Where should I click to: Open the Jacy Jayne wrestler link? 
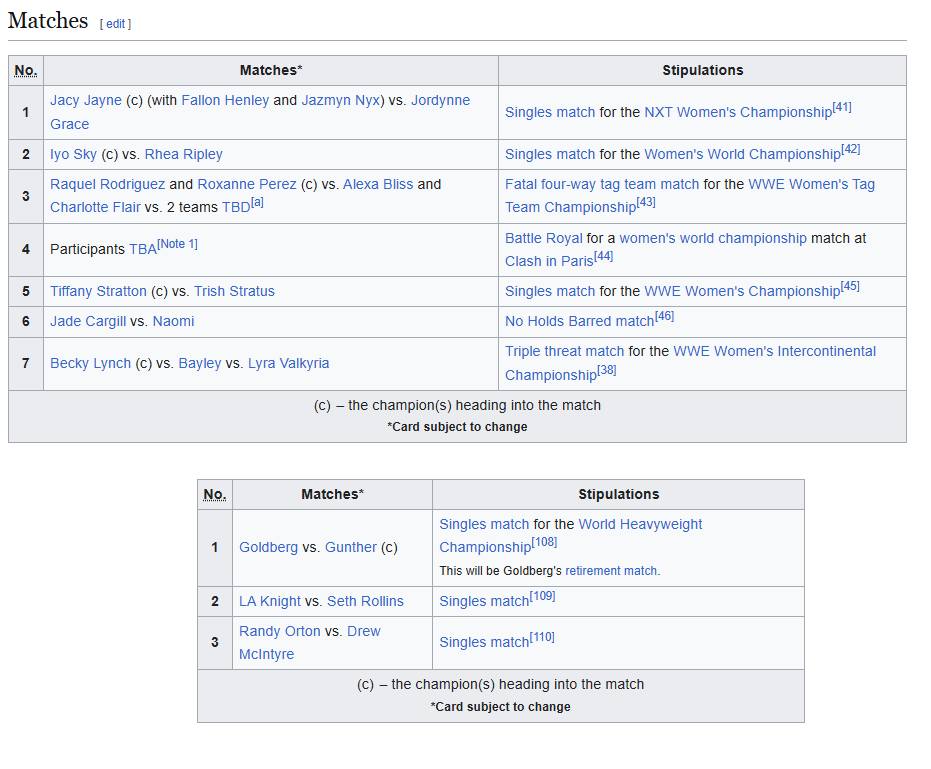tap(86, 100)
